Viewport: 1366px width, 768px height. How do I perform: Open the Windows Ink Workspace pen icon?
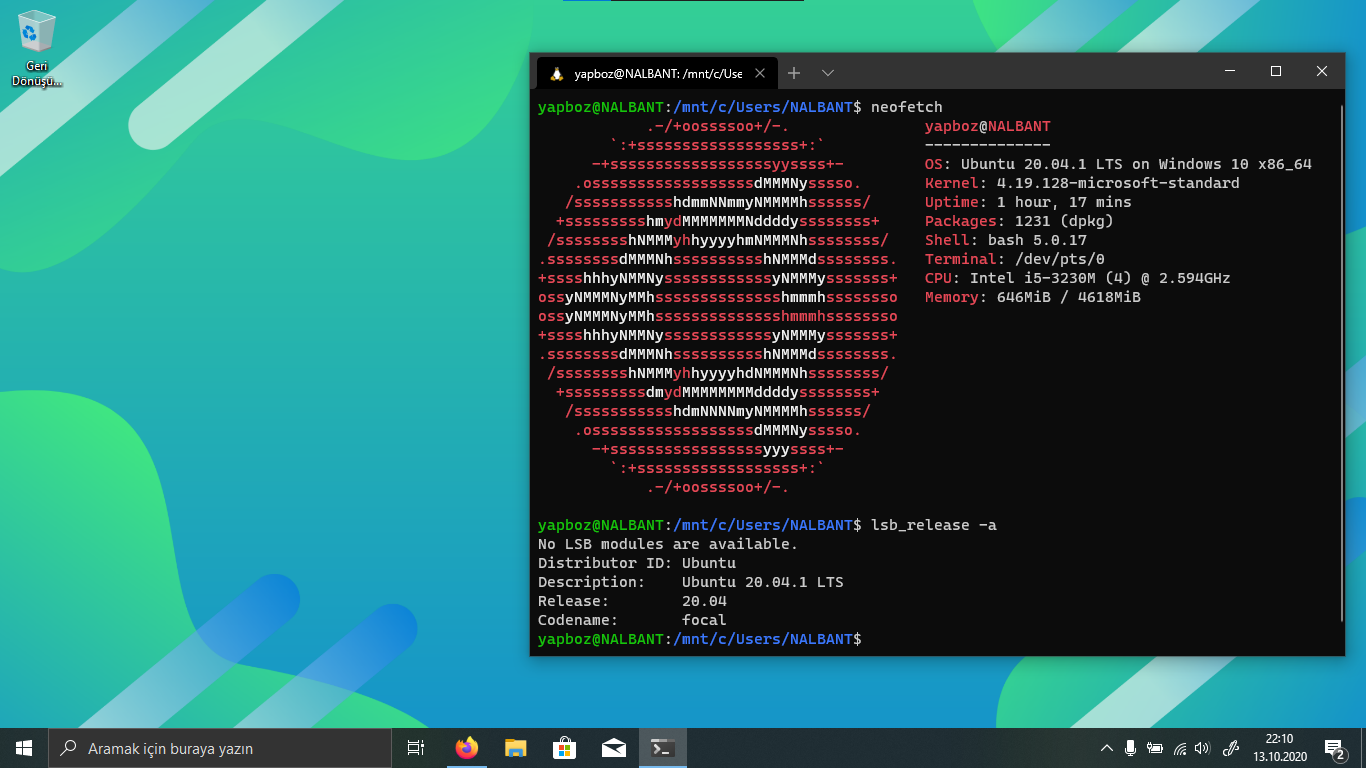pos(1231,748)
